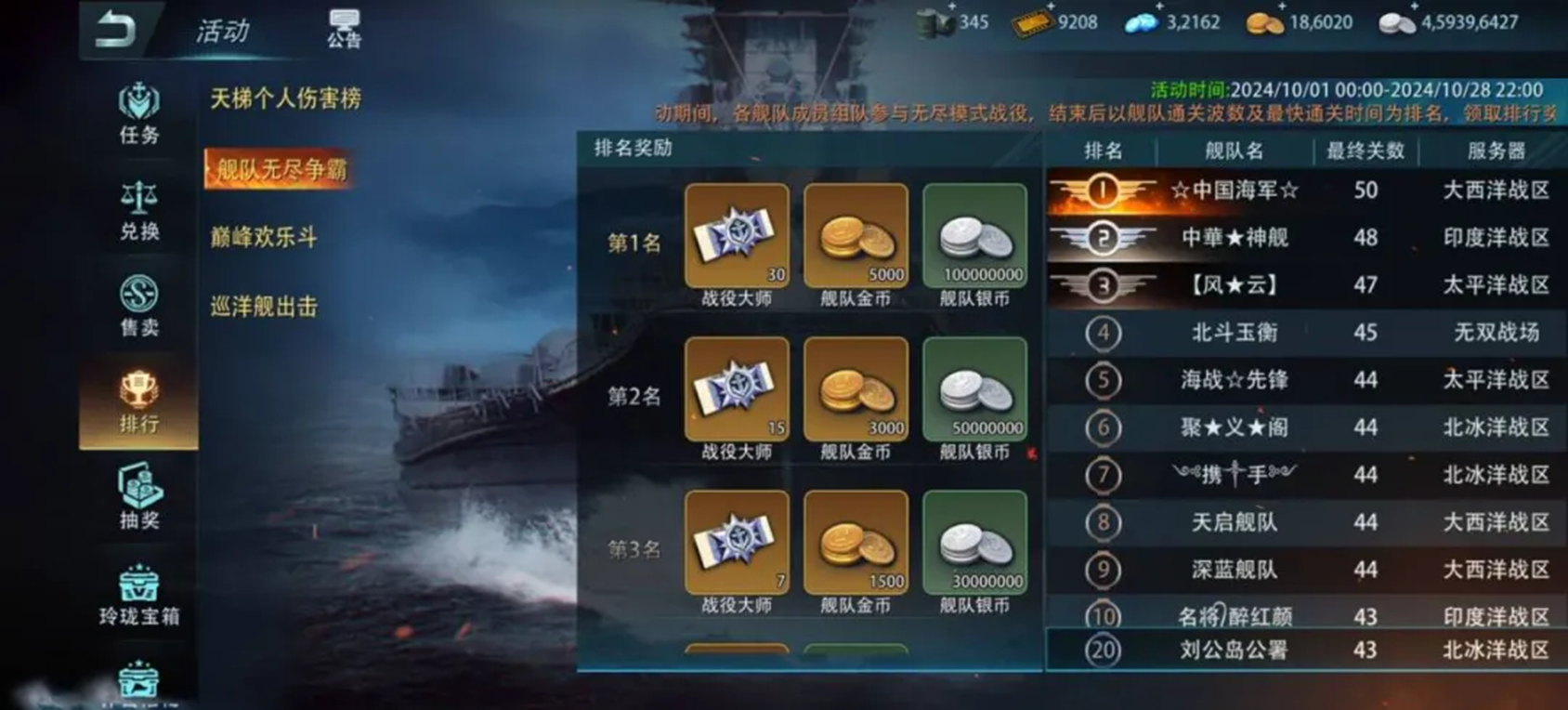
Task: Tap first place 战役大师 reward icon
Action: [x=737, y=235]
